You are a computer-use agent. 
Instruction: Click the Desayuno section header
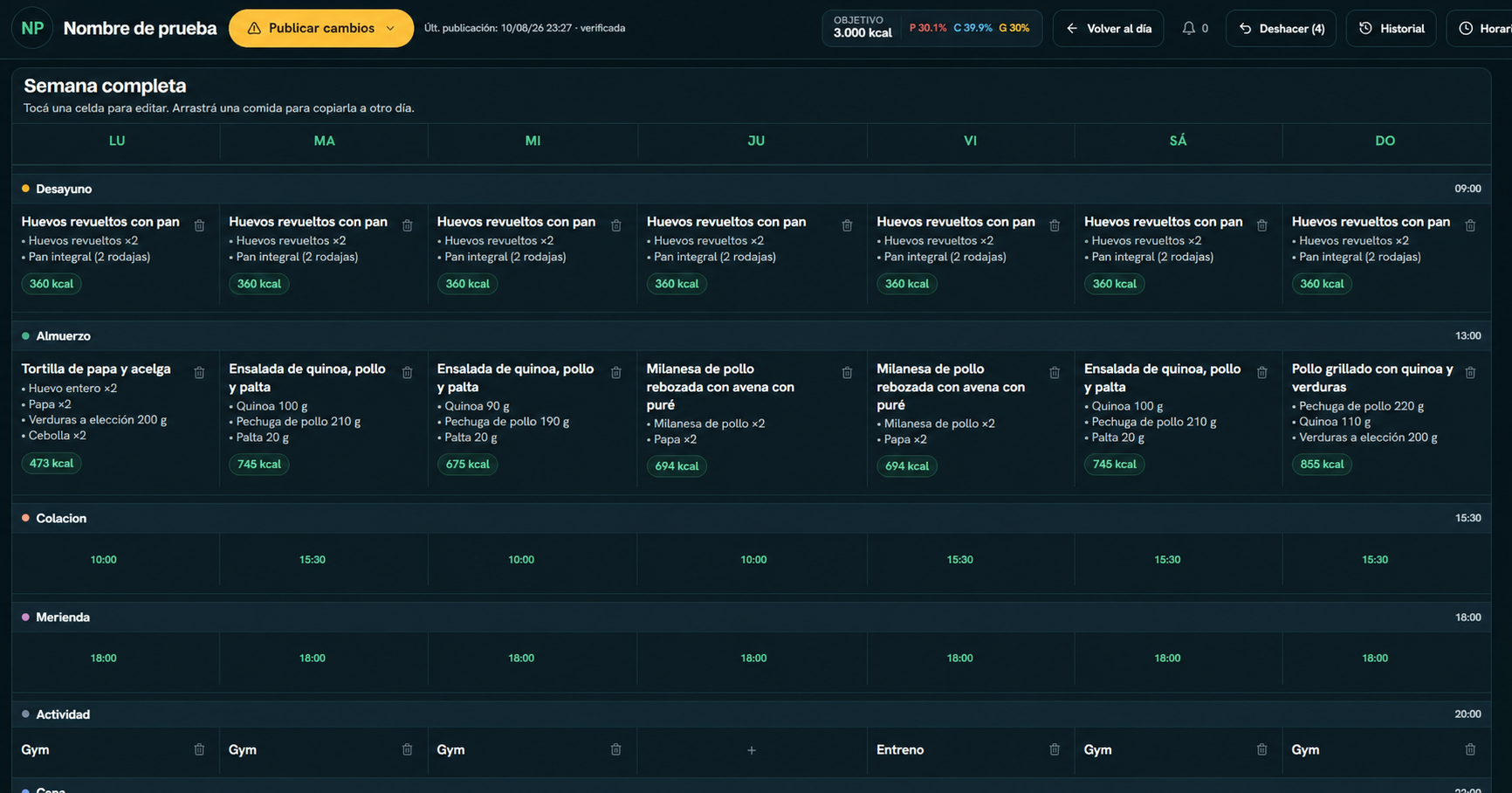751,189
